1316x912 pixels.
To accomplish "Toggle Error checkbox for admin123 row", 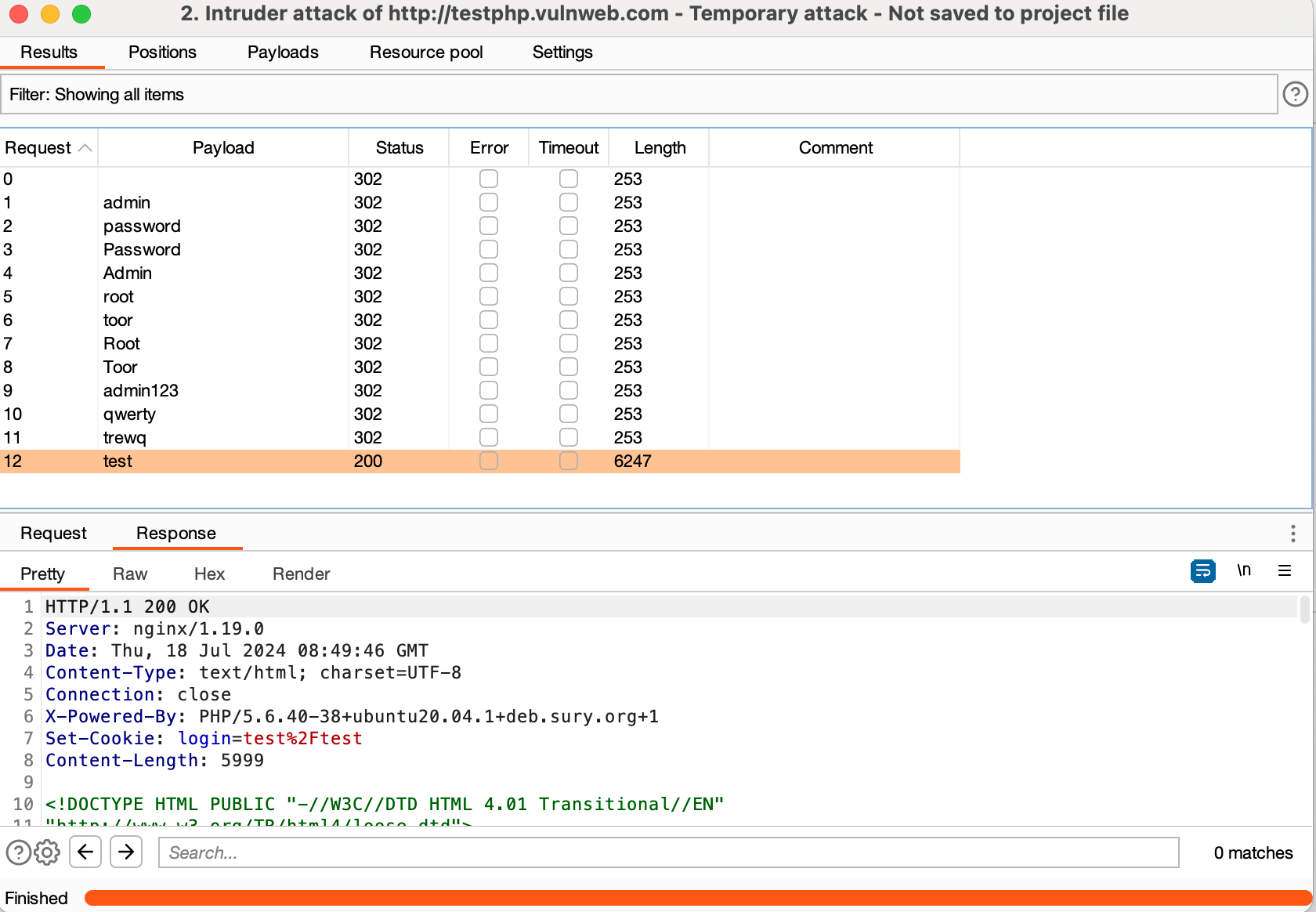I will click(x=489, y=390).
